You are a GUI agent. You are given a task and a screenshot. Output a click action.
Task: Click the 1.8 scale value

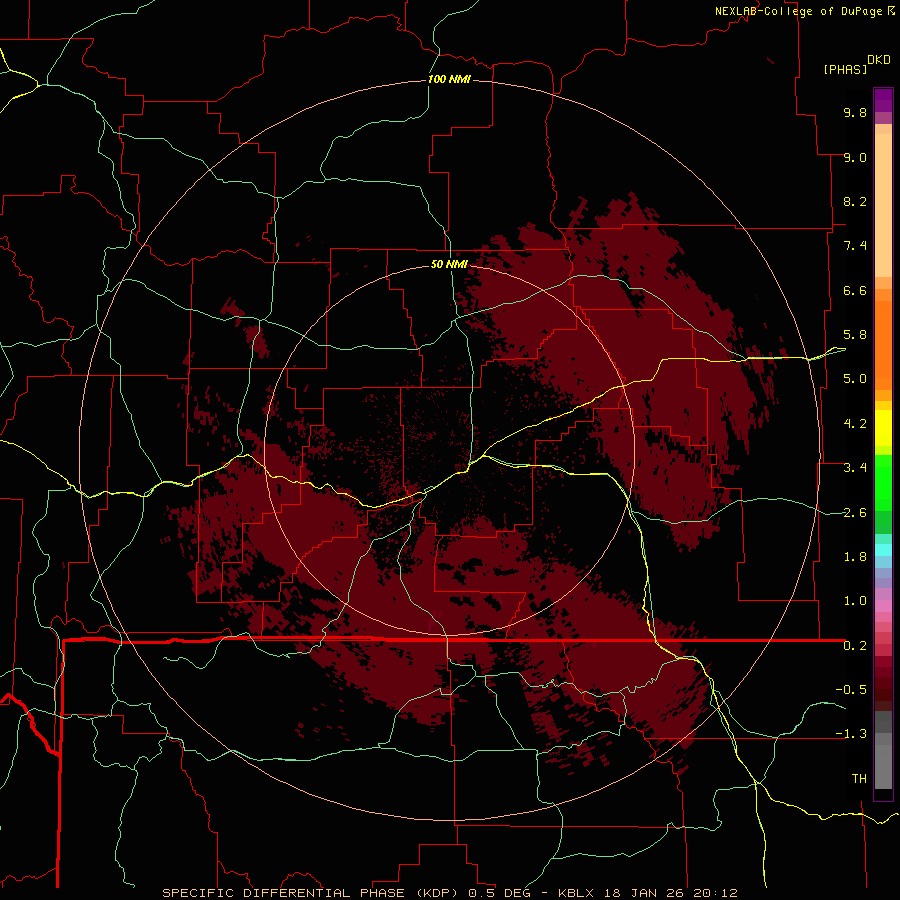point(855,557)
